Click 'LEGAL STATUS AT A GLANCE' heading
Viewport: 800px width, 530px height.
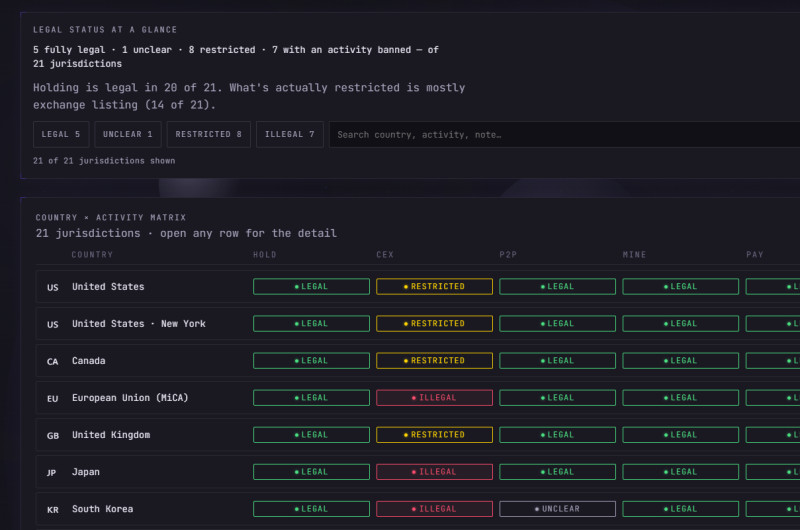click(x=105, y=30)
